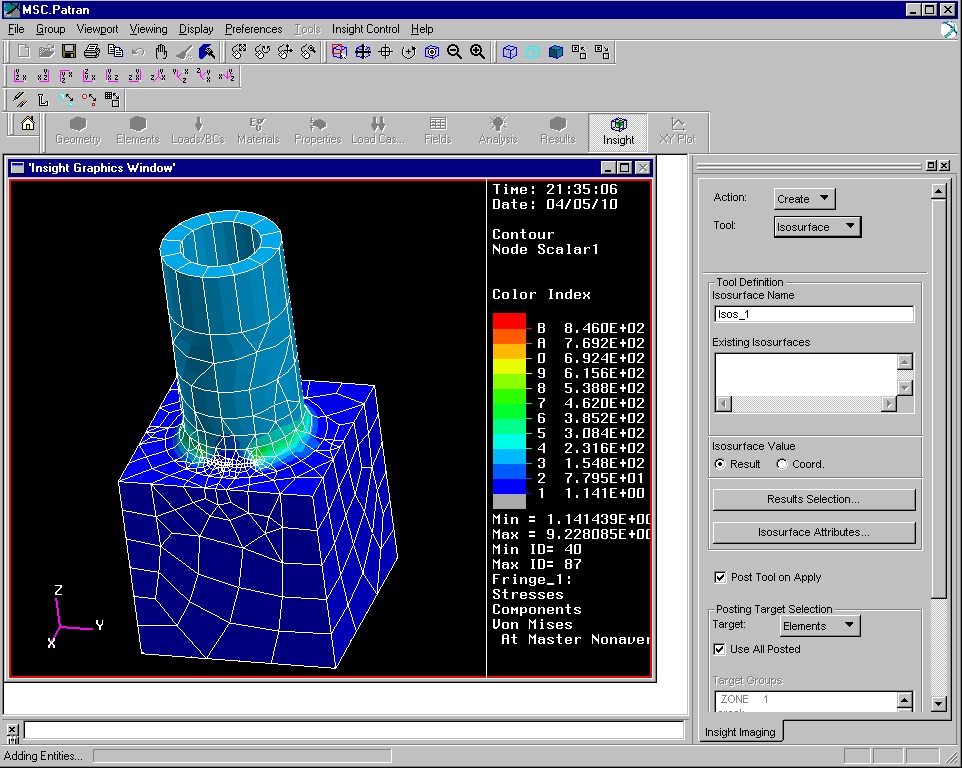Click the Zoom Out magnifier icon
Image resolution: width=962 pixels, height=768 pixels.
455,52
